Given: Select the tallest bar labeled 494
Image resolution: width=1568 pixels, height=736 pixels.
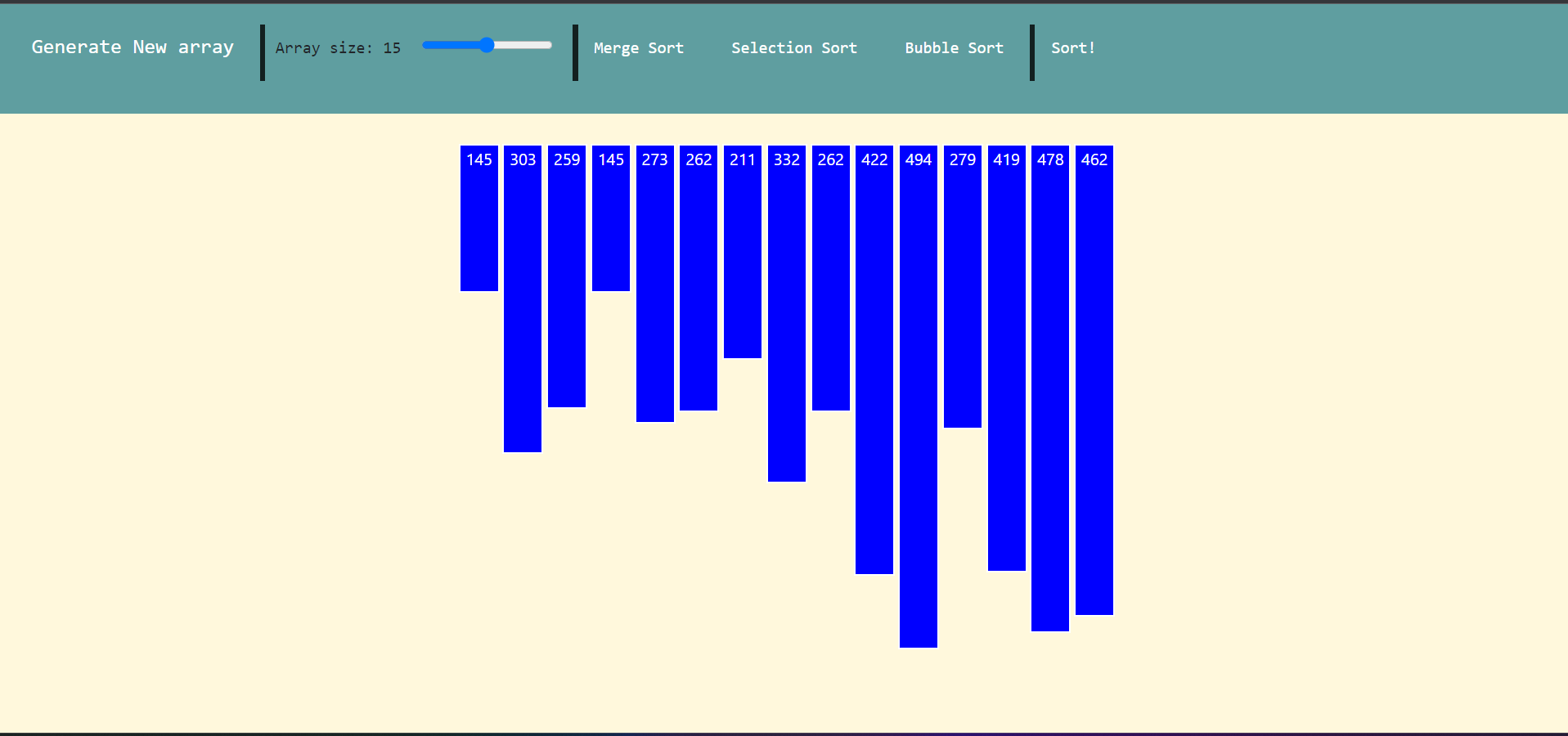Looking at the screenshot, I should tap(919, 397).
